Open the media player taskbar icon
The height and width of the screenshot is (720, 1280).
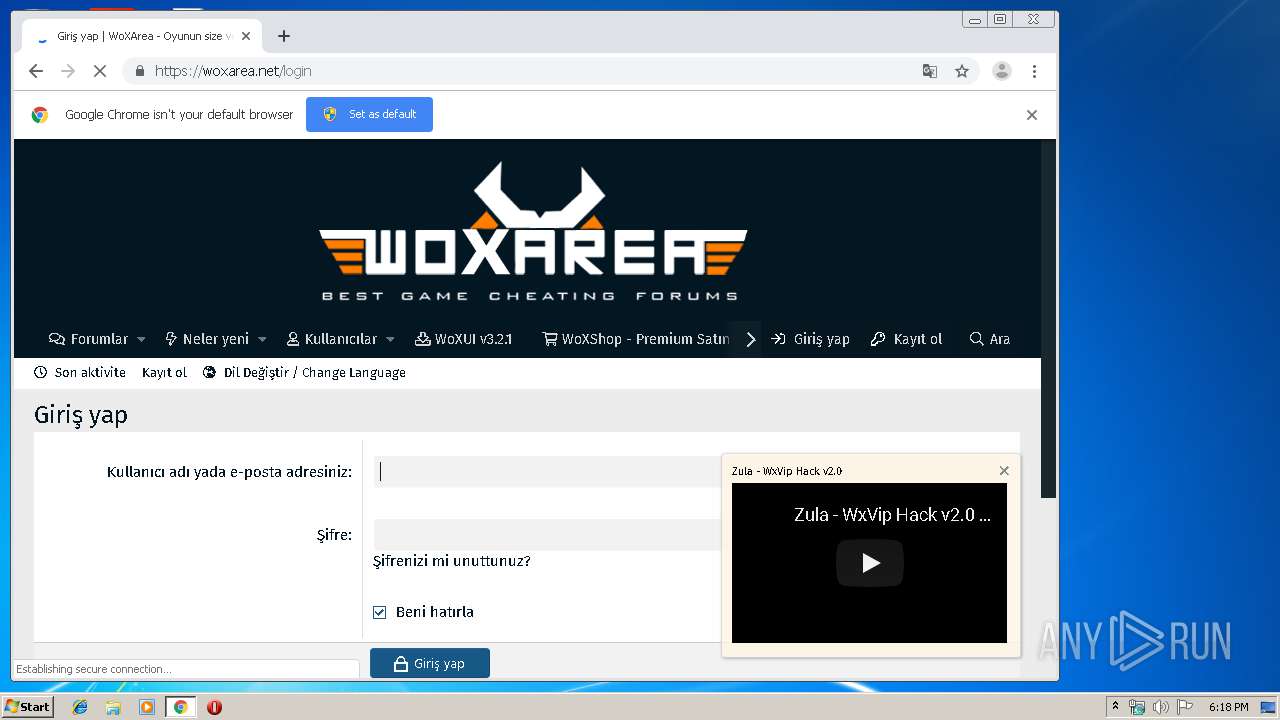pos(147,707)
